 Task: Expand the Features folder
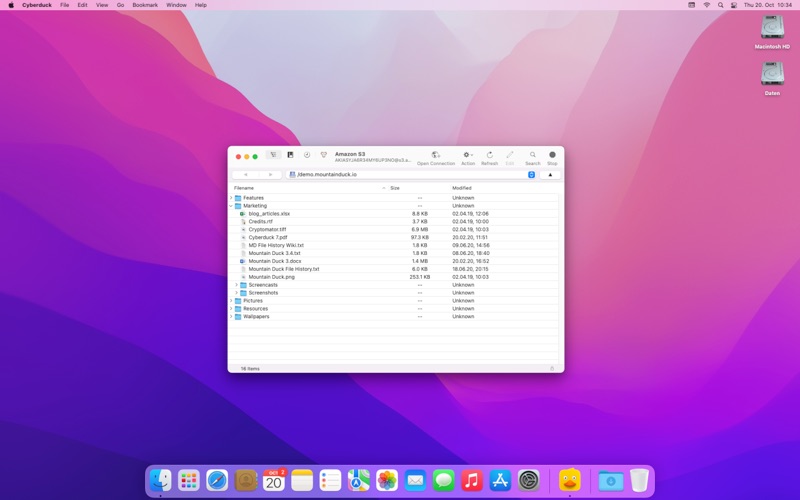[x=231, y=198]
